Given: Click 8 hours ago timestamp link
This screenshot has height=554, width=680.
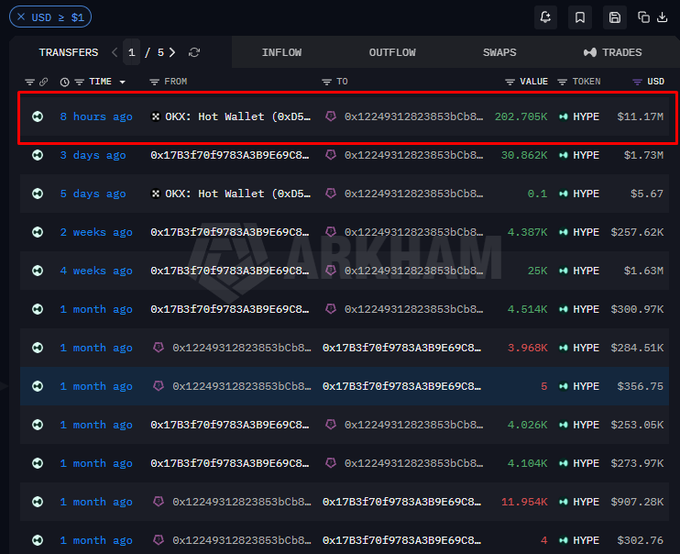Looking at the screenshot, I should tap(96, 116).
